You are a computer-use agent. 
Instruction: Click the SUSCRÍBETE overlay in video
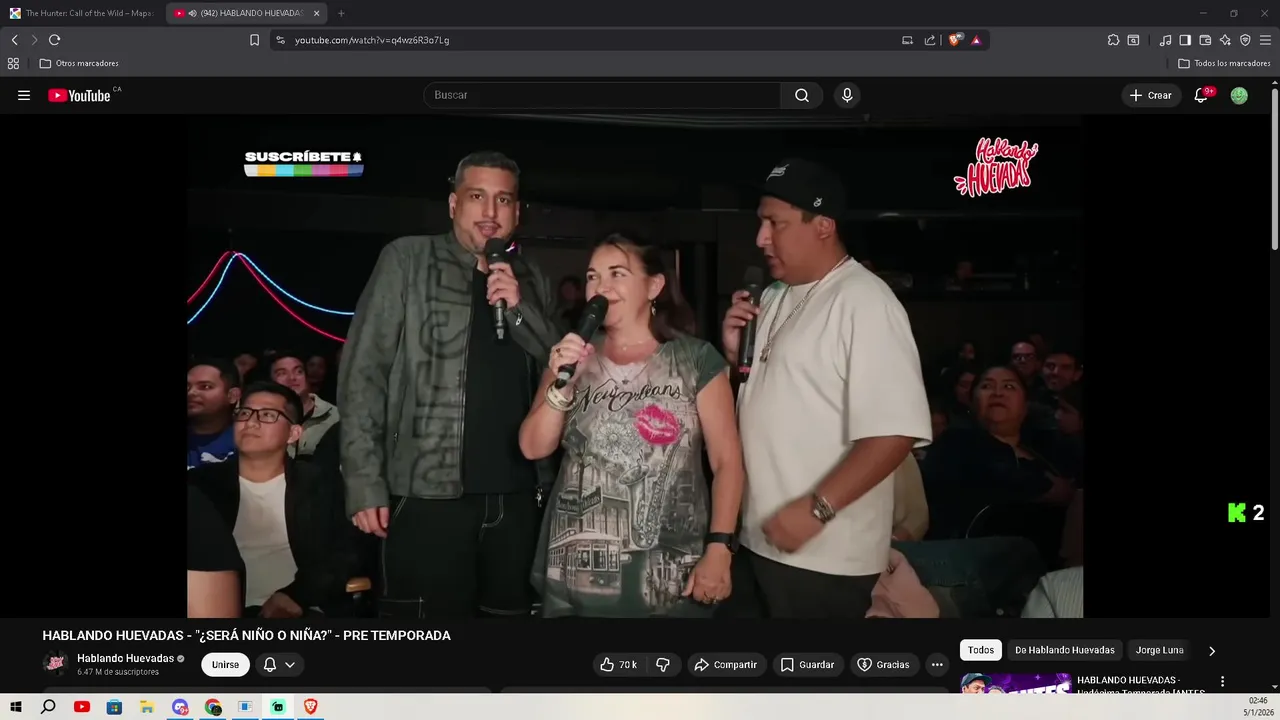(x=303, y=163)
